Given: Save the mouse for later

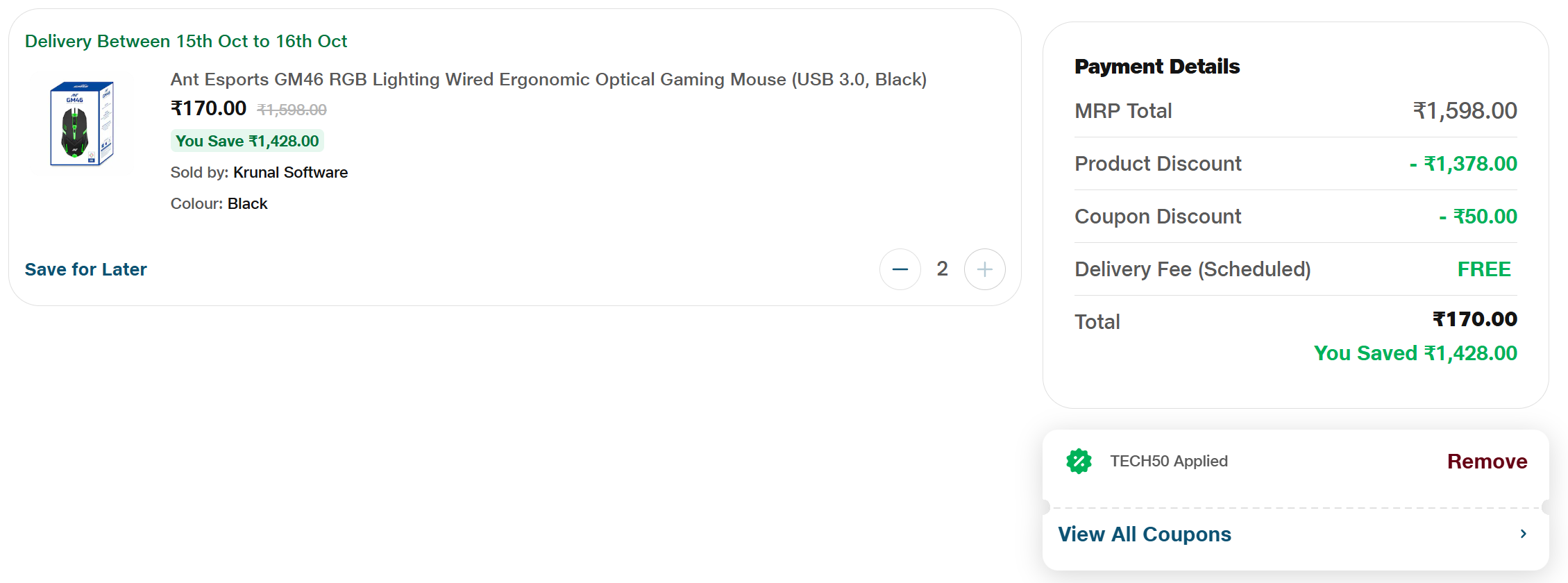Looking at the screenshot, I should 86,269.
